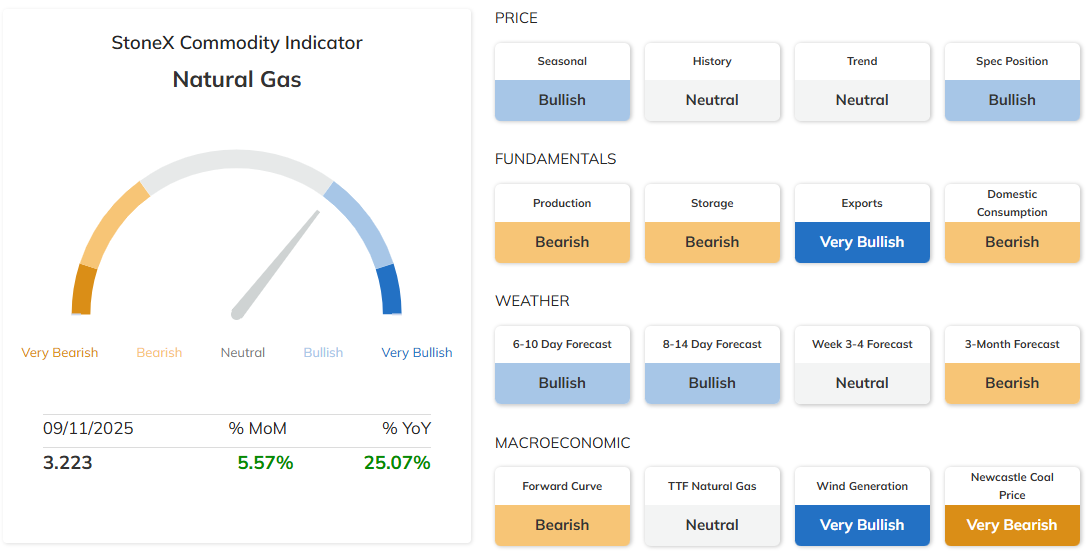Screen dimensions: 1087x555
Task: Click the Seasonal Bullish indicator card
Action: tap(562, 82)
